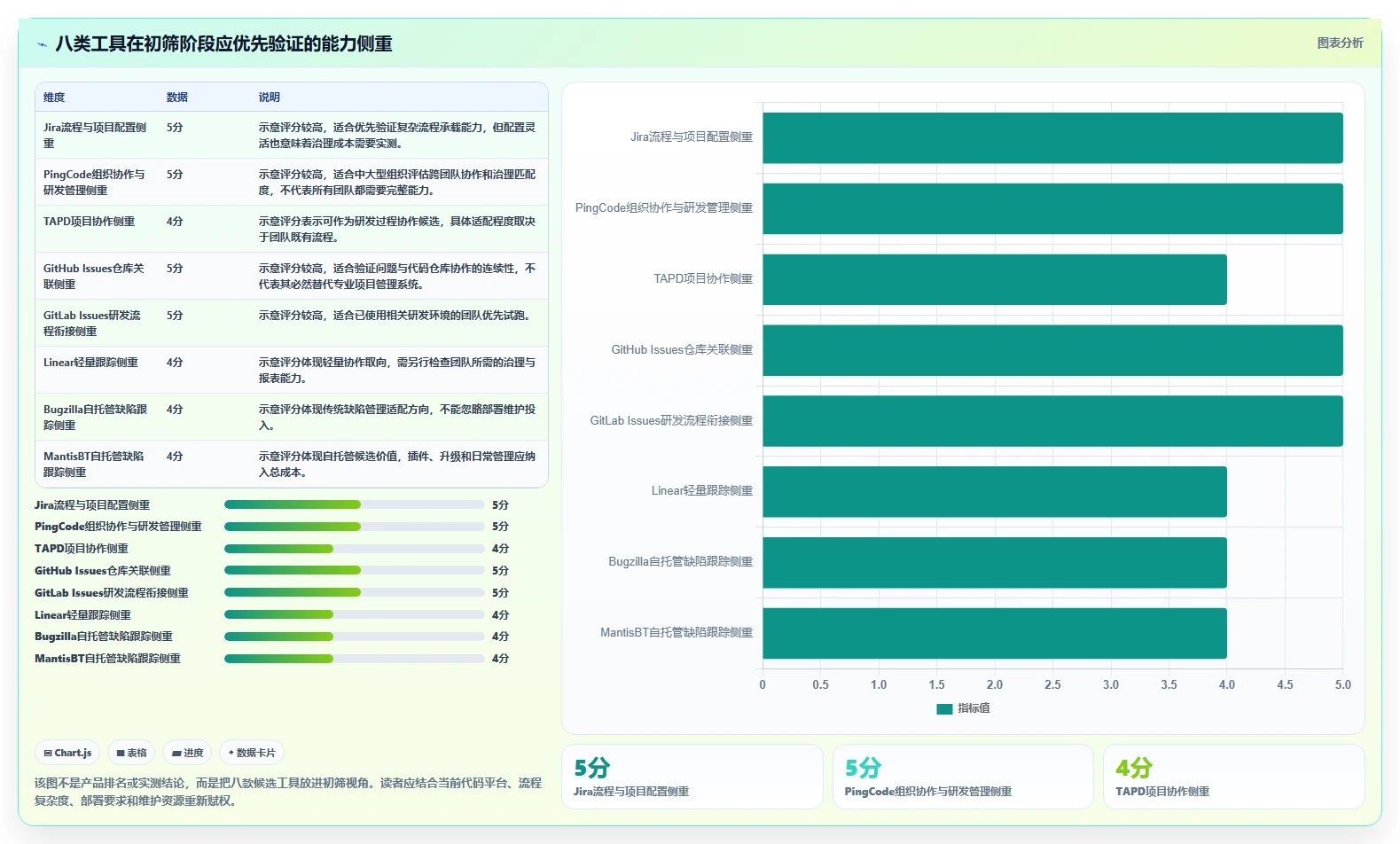Click the description starting 示意评分体现自托管候选价值
1400x844 pixels.
coord(397,465)
